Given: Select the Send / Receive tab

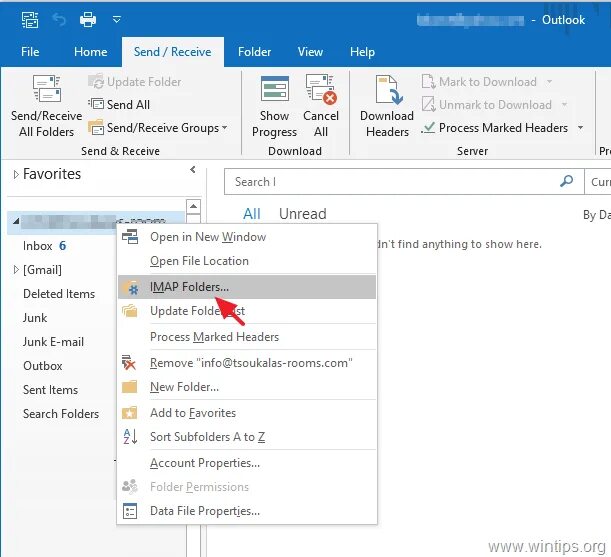Looking at the screenshot, I should tap(173, 52).
